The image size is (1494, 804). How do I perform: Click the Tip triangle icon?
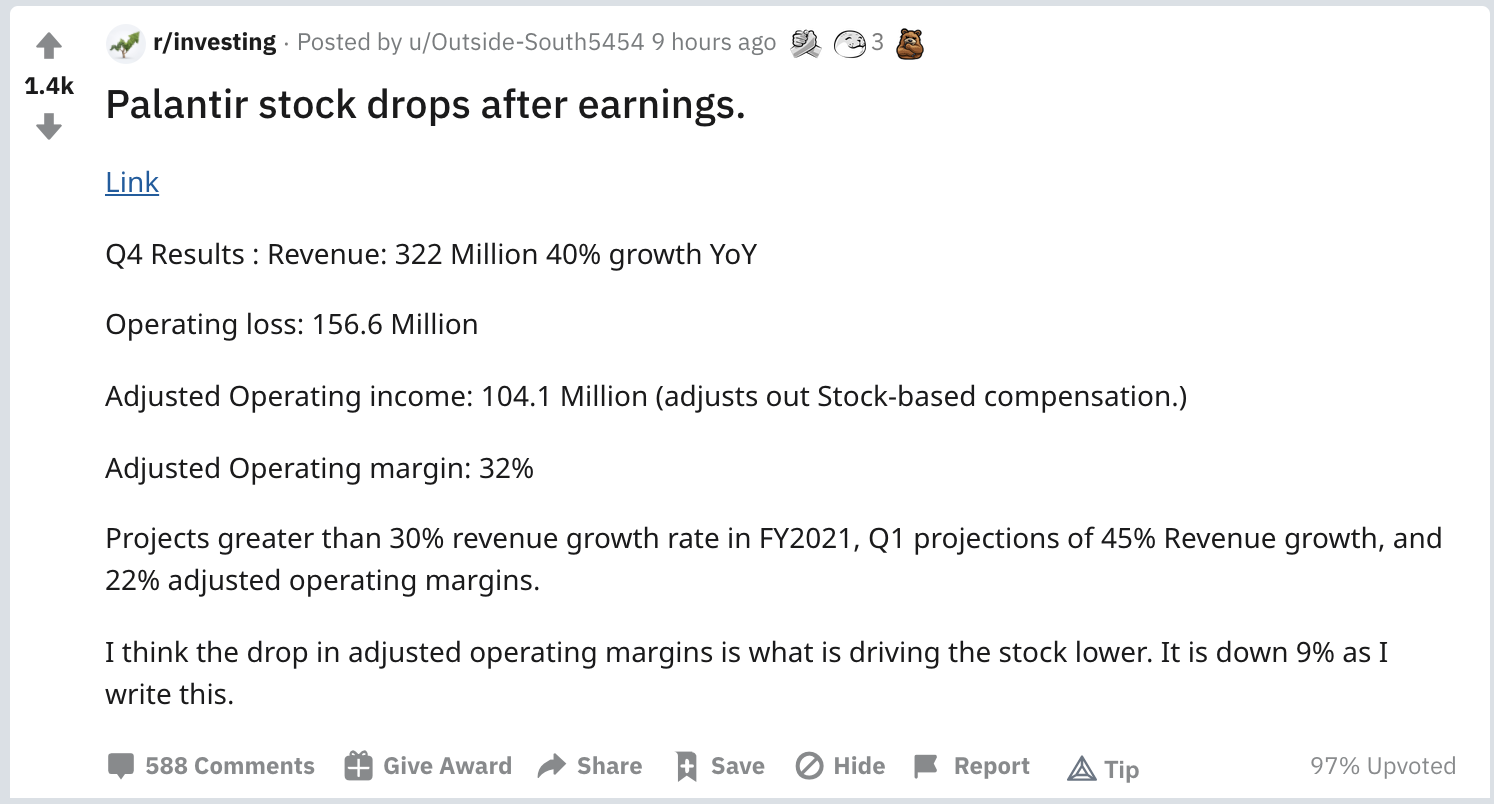(1082, 768)
